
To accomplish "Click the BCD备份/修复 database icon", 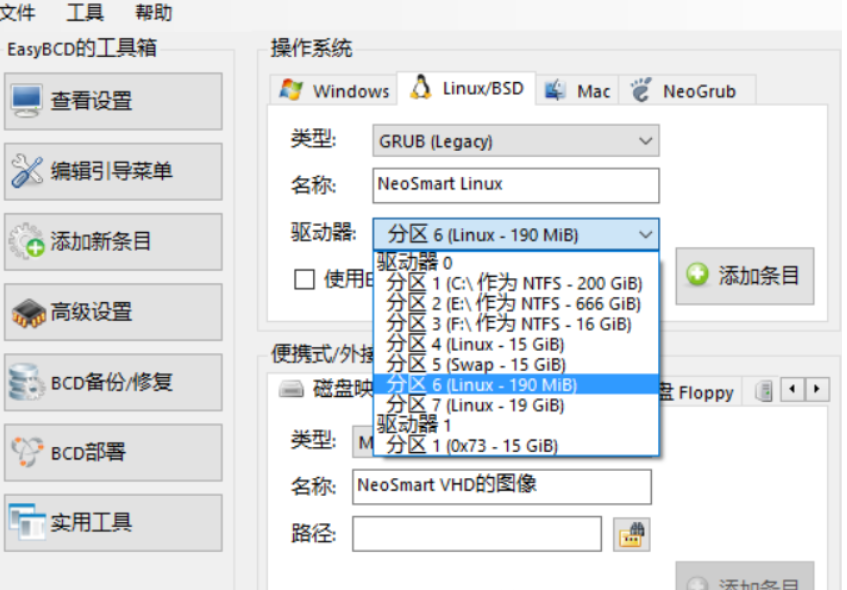I will coord(26,382).
